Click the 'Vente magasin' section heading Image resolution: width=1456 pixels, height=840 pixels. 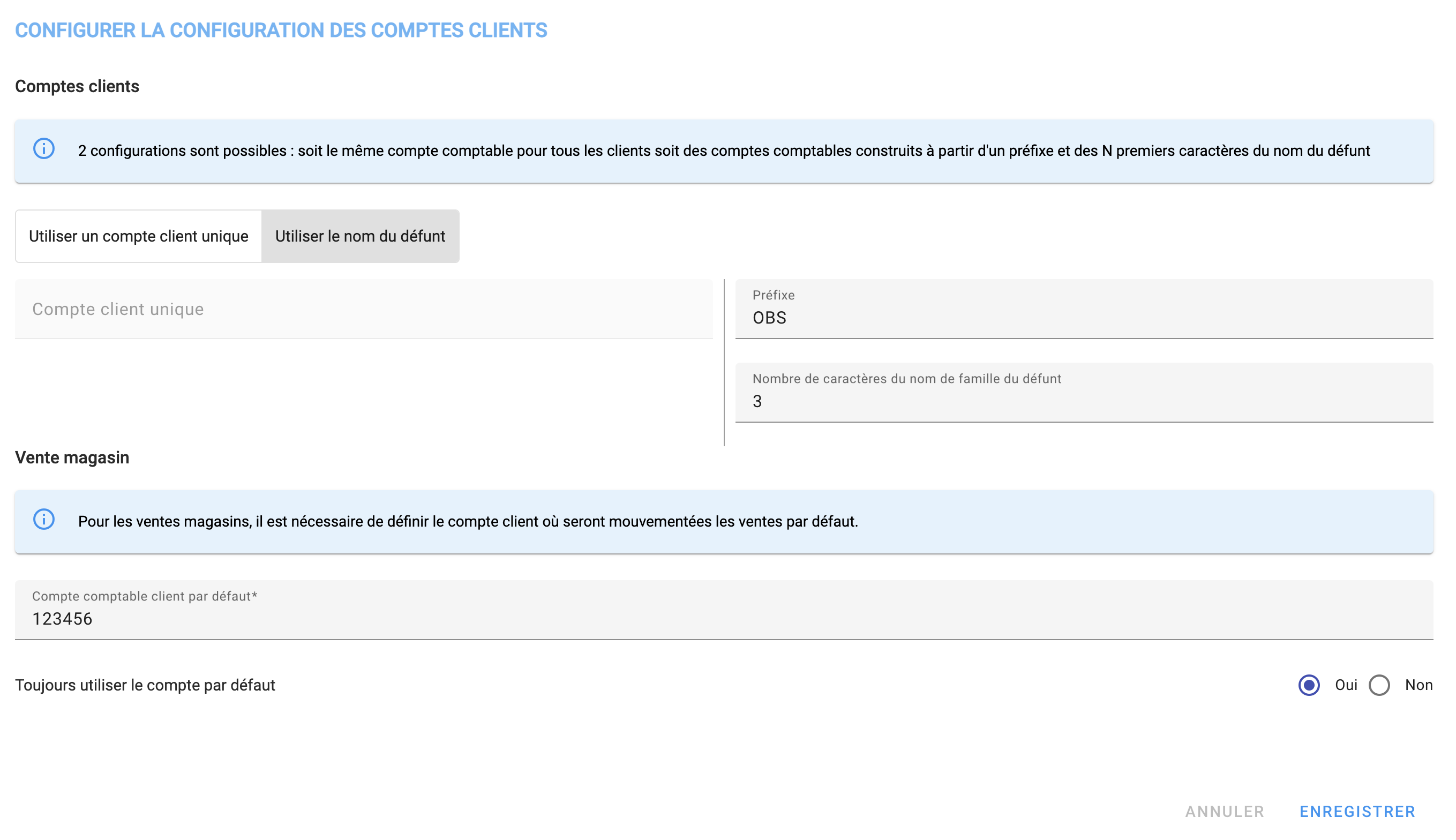tap(72, 457)
